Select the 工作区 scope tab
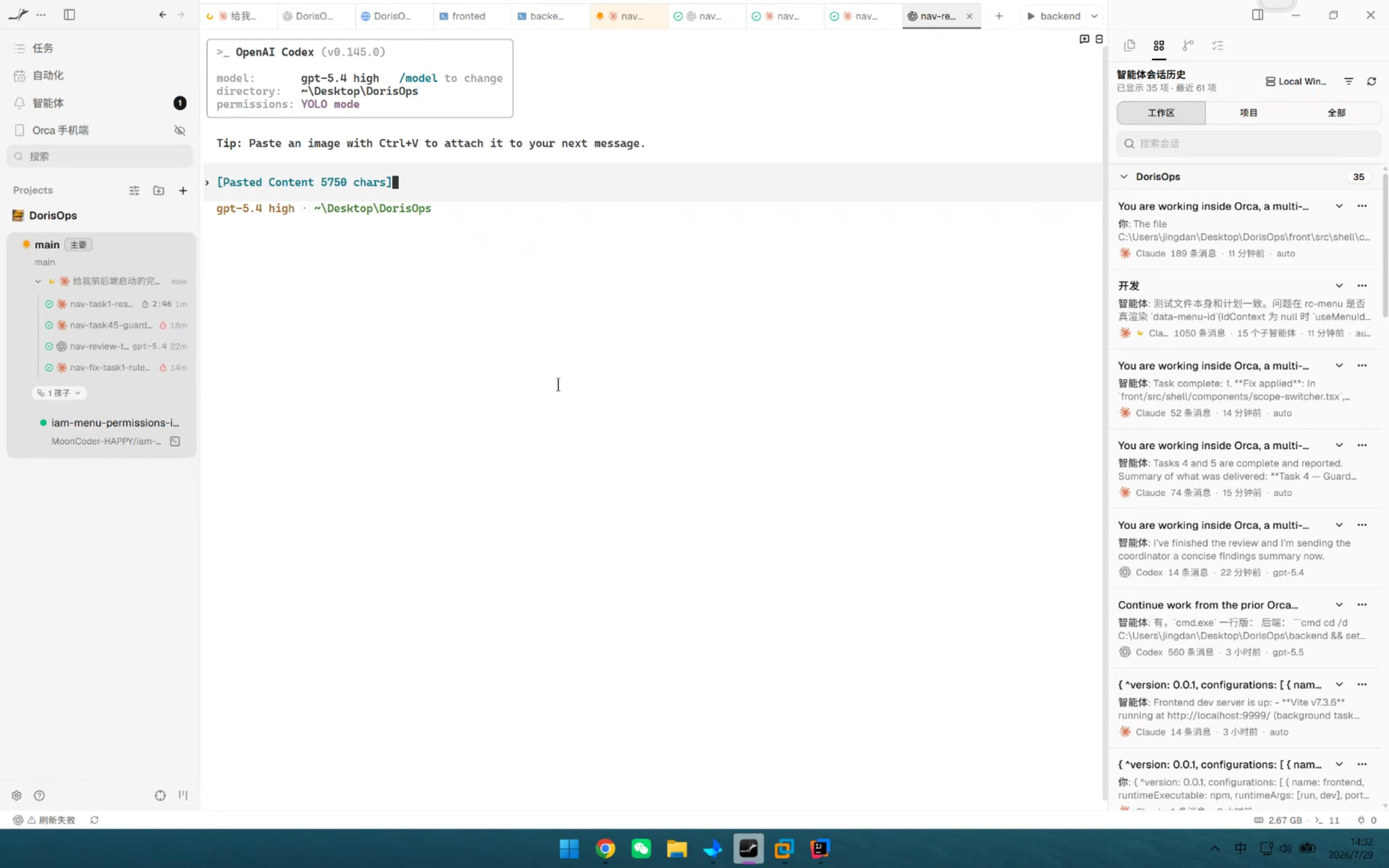1389x868 pixels. click(x=1161, y=113)
